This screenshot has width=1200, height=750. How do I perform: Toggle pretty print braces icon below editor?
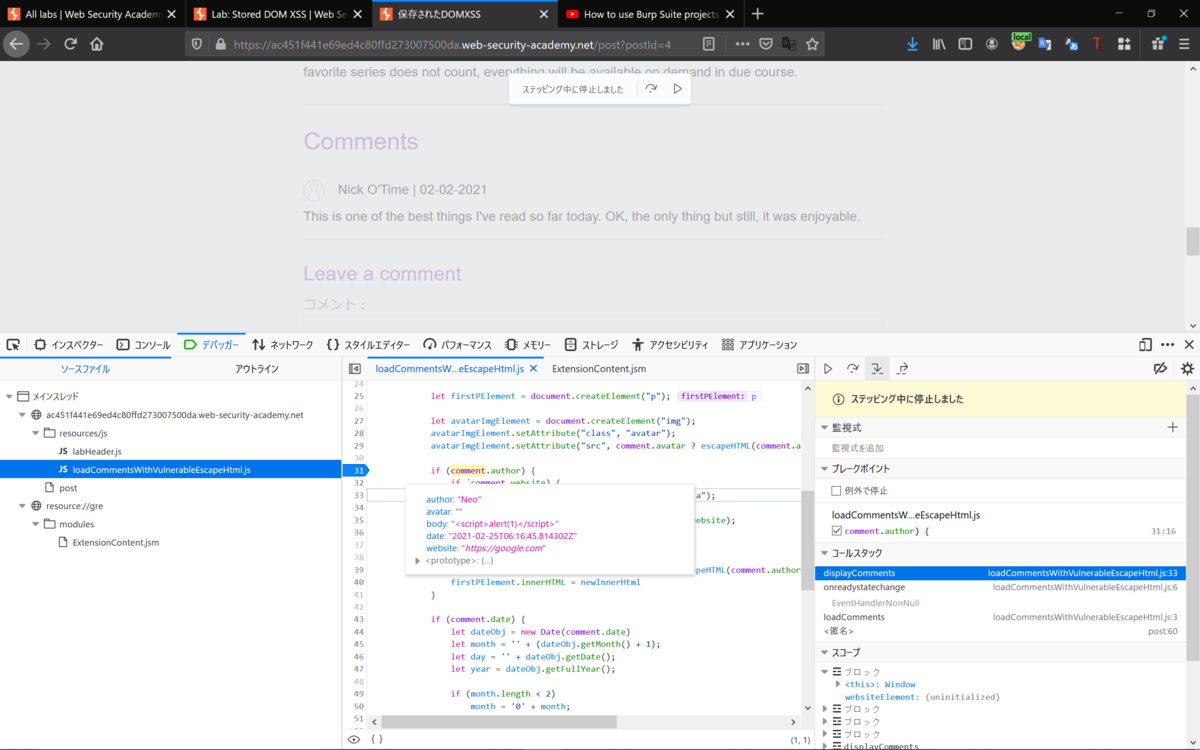[x=377, y=739]
